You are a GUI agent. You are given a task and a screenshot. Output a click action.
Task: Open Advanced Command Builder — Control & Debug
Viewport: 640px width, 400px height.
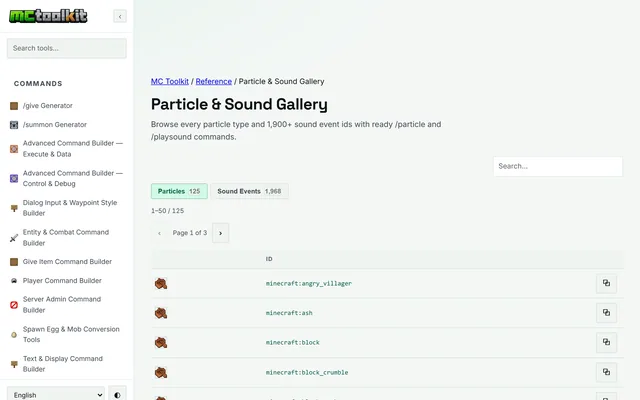(x=73, y=178)
